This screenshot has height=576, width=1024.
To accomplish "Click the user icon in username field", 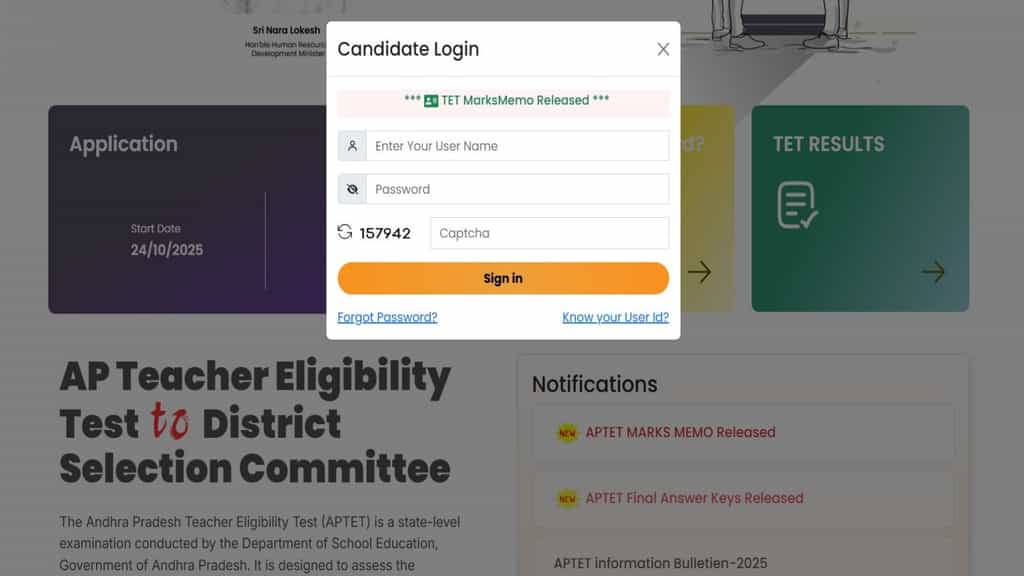I will 351,145.
